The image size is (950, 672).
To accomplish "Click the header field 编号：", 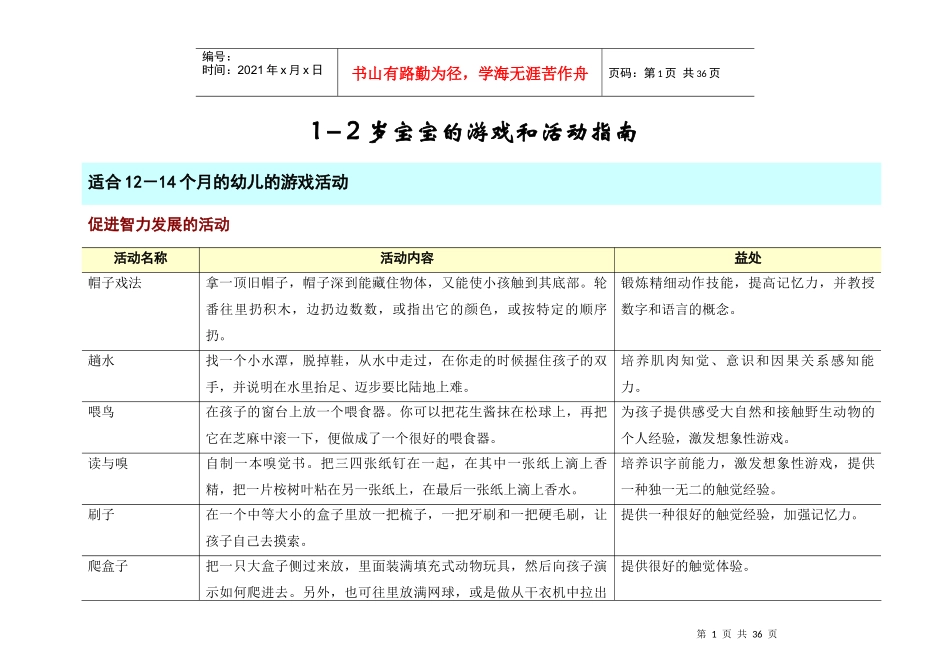I will tap(217, 56).
